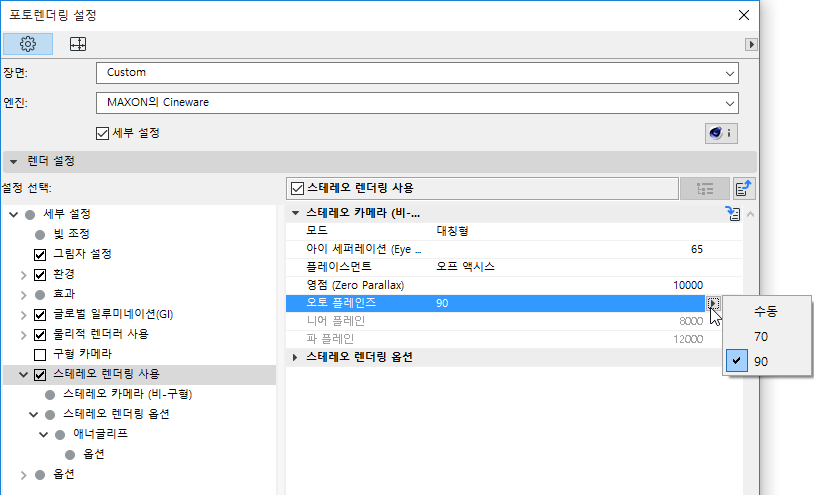This screenshot has height=495, width=814.
Task: Select the 빛 조정 tree item
Action: pyautogui.click(x=71, y=234)
